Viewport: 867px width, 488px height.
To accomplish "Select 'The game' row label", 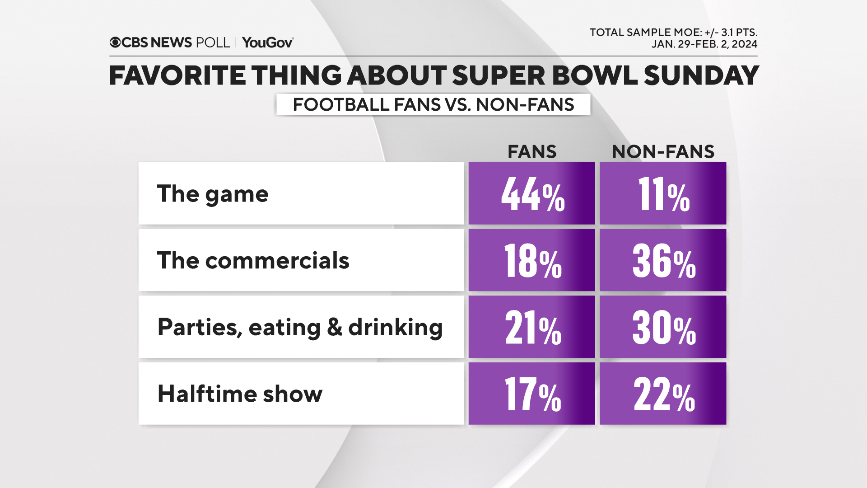I will (213, 194).
